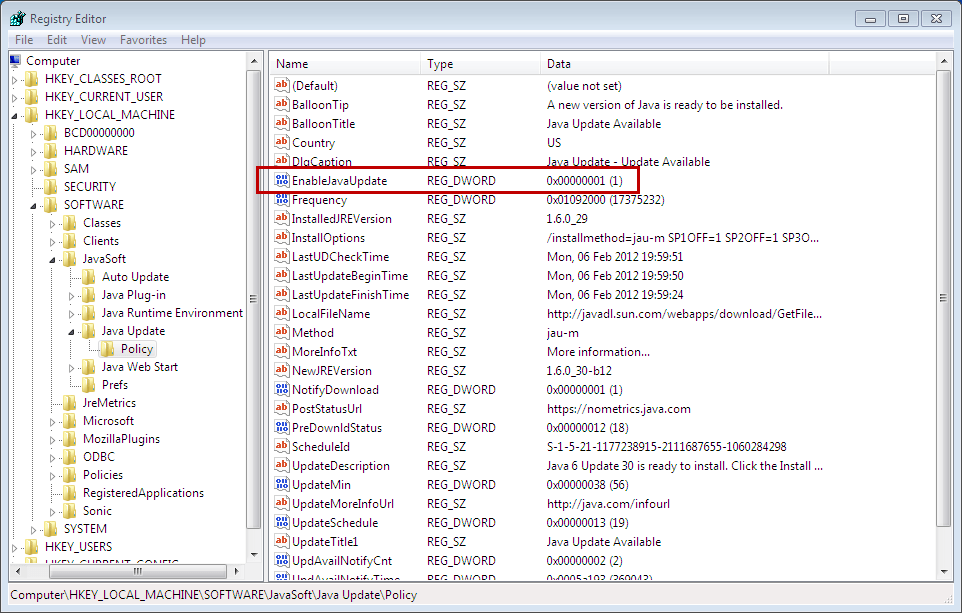Click the REG_SZ icon beside BalloonTip
This screenshot has height=613, width=962.
280,104
